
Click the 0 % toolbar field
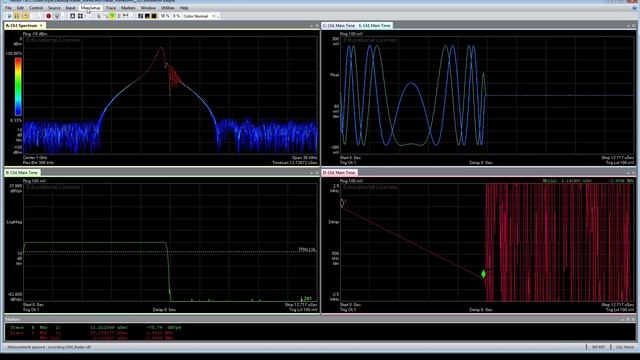click(x=176, y=16)
